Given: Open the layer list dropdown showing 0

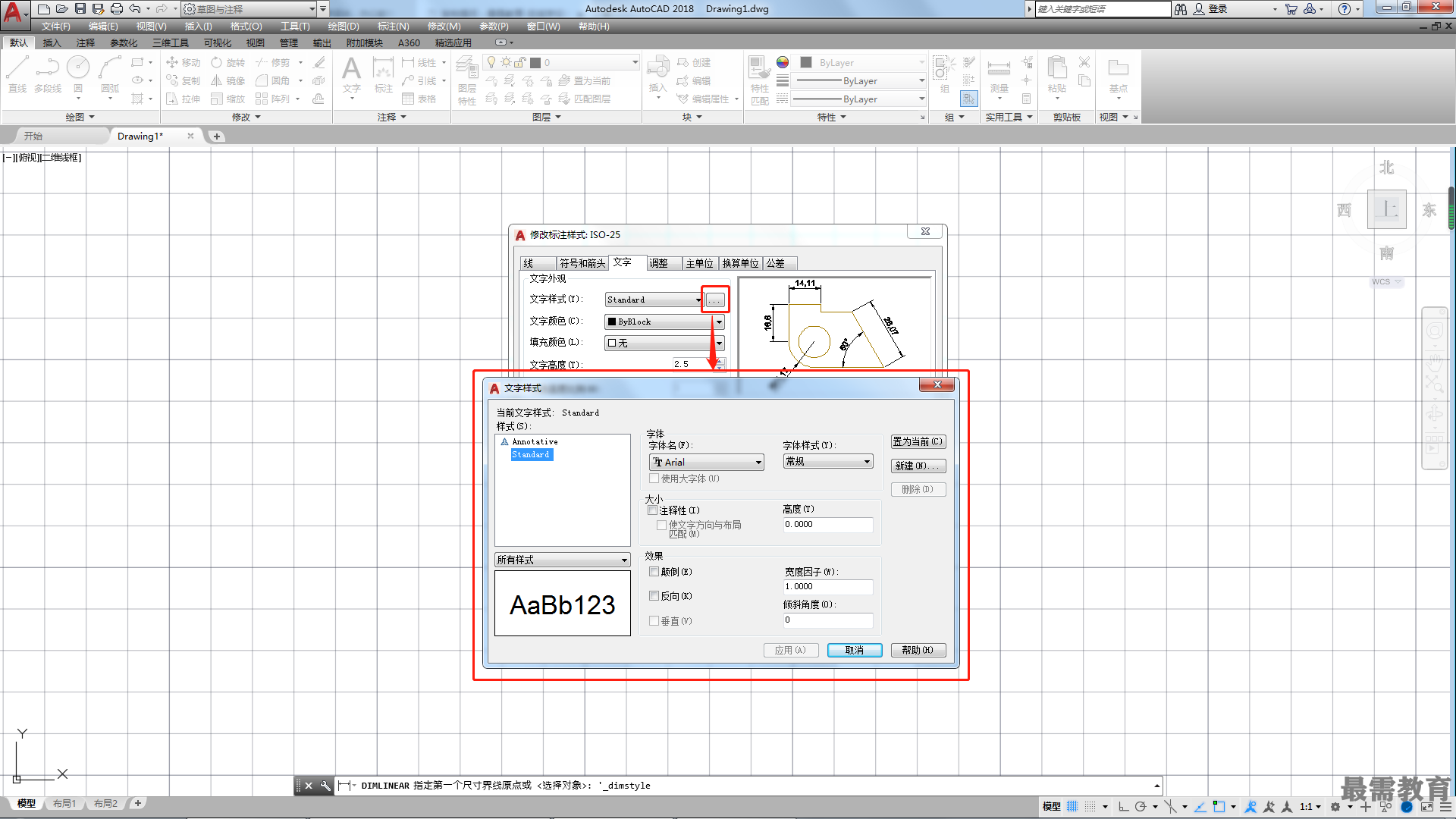Looking at the screenshot, I should 561,62.
